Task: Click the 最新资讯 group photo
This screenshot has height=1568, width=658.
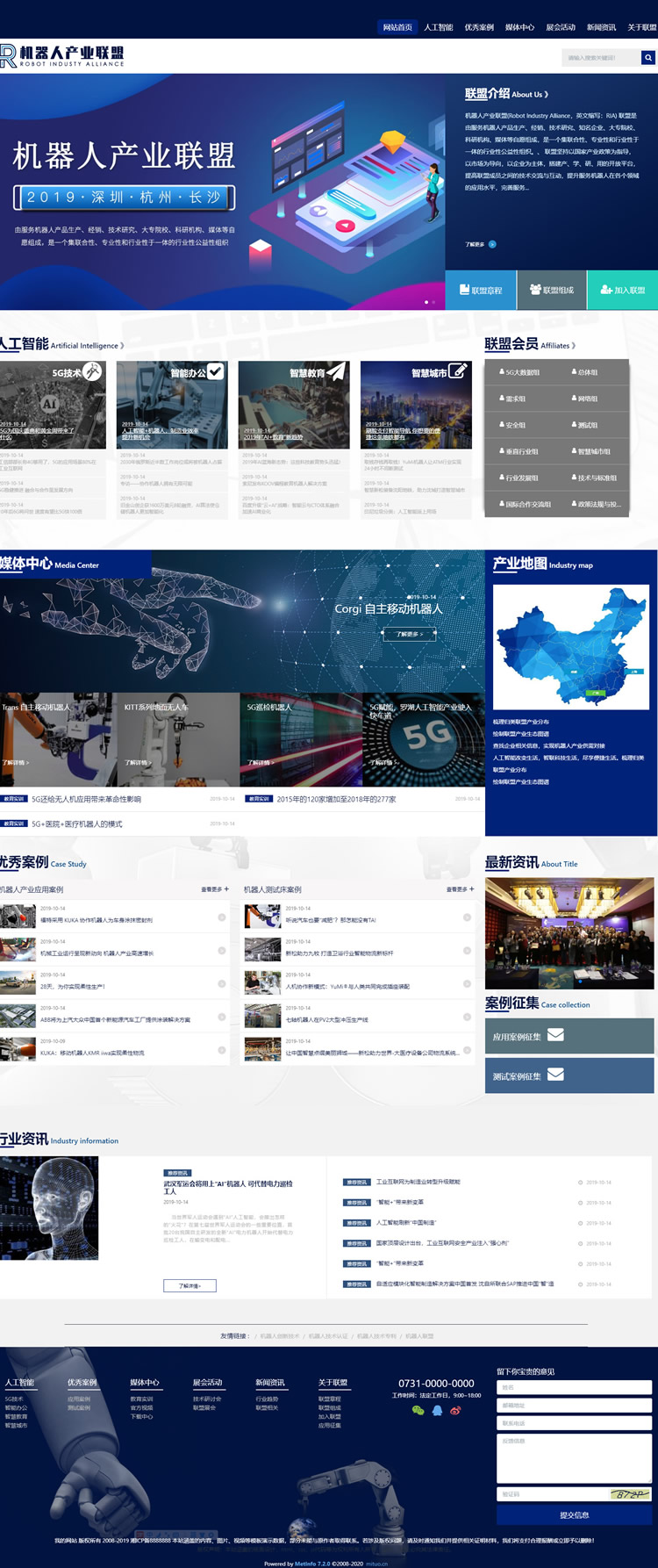Action: coord(569,932)
